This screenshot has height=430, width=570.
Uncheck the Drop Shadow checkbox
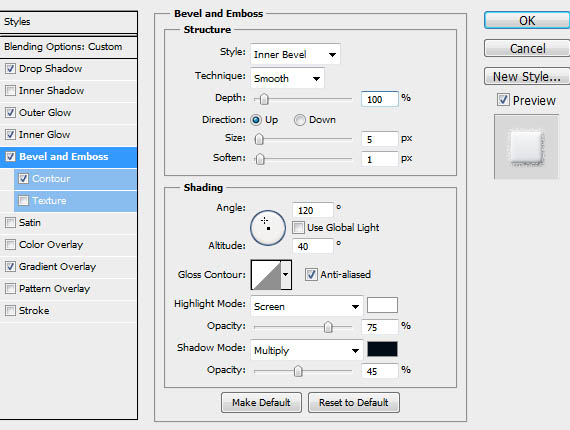point(11,68)
